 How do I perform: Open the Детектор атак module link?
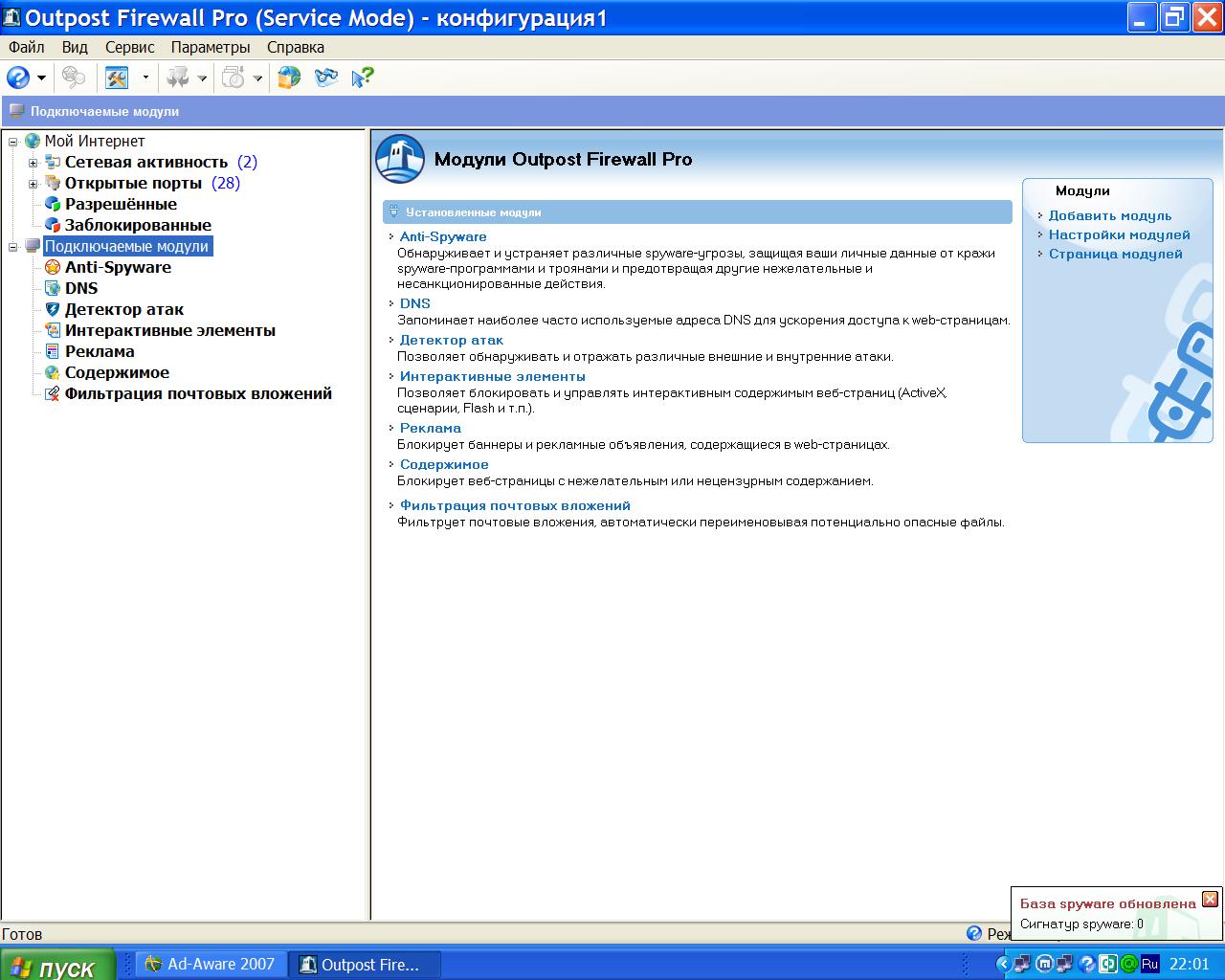point(451,340)
